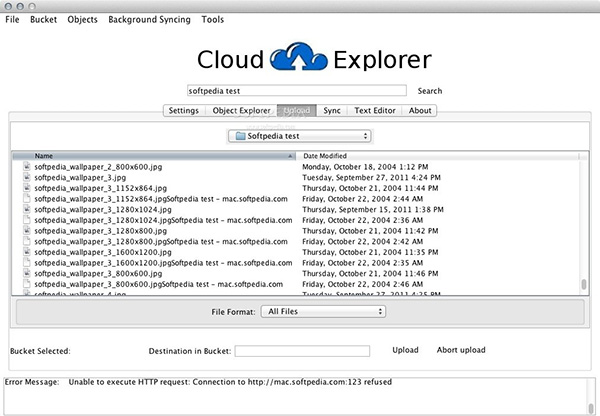Screen dimensions: 600x416
Task: Sort list by Name column header
Action: (154, 156)
